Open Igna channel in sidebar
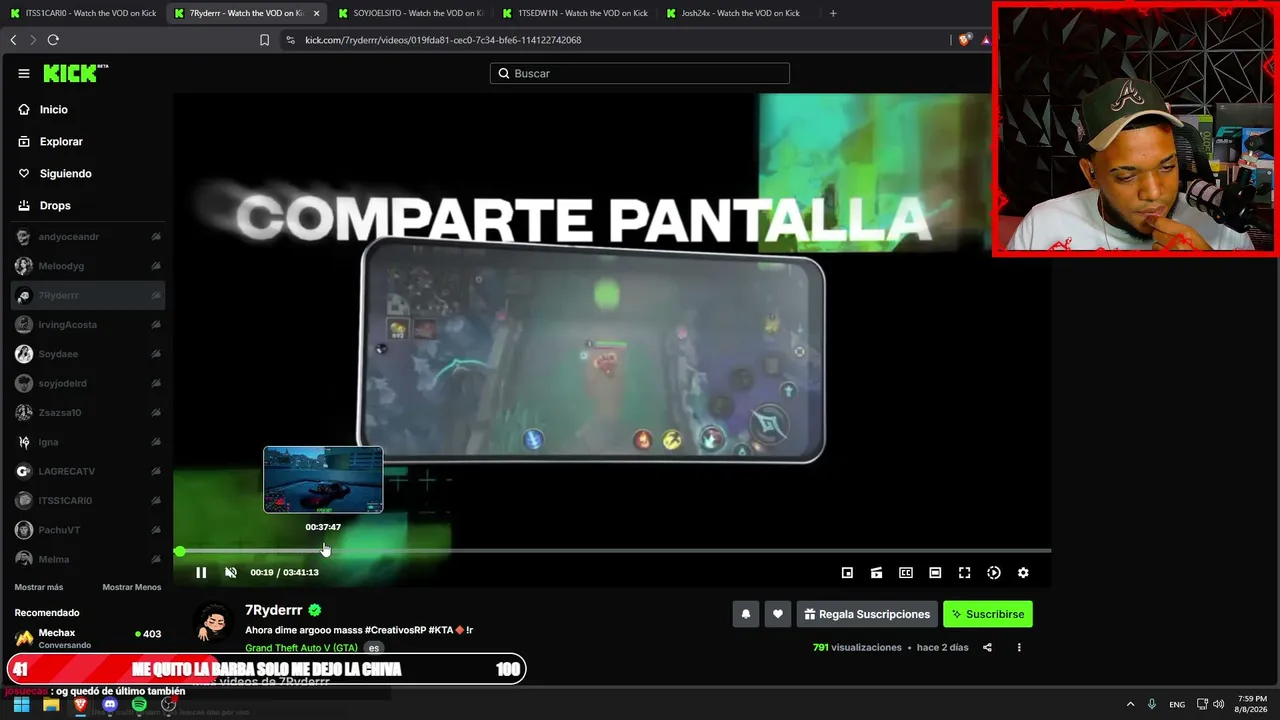 click(x=88, y=442)
